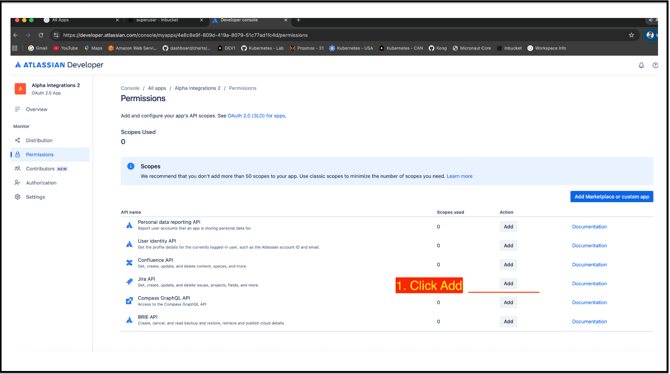Select the Developer console browser tab
Screen dimensions: 670x374
250,20
